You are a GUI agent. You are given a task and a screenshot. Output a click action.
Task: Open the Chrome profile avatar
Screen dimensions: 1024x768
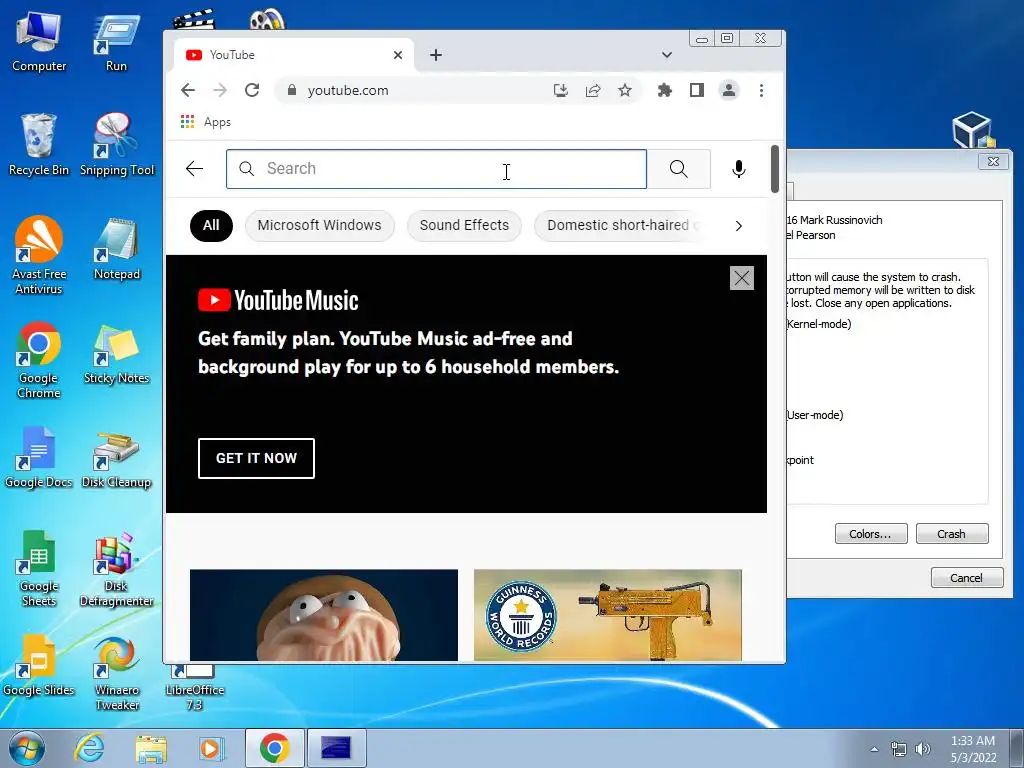pos(729,90)
